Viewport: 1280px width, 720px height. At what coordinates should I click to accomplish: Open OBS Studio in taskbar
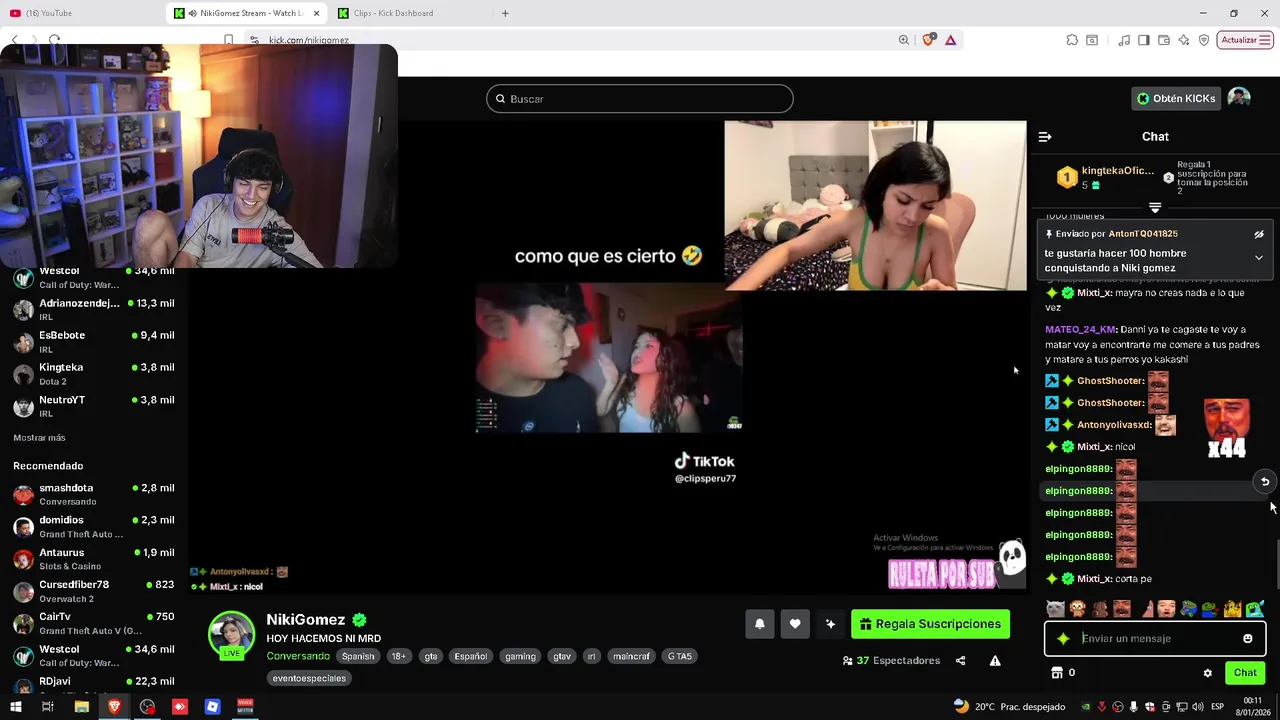coord(147,707)
